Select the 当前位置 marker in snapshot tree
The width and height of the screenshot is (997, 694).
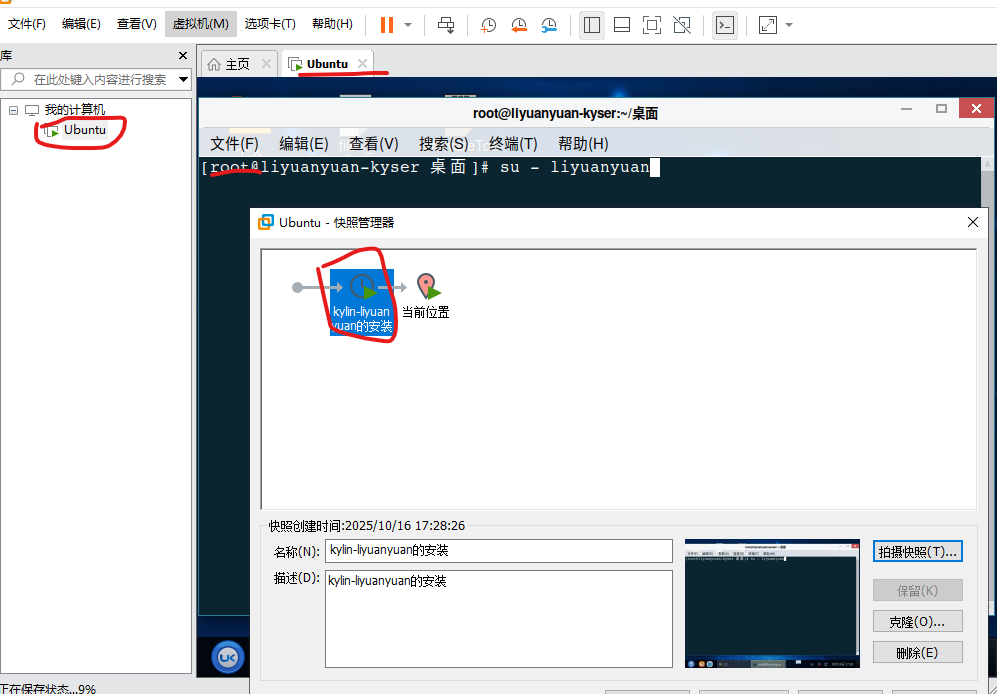[x=426, y=296]
